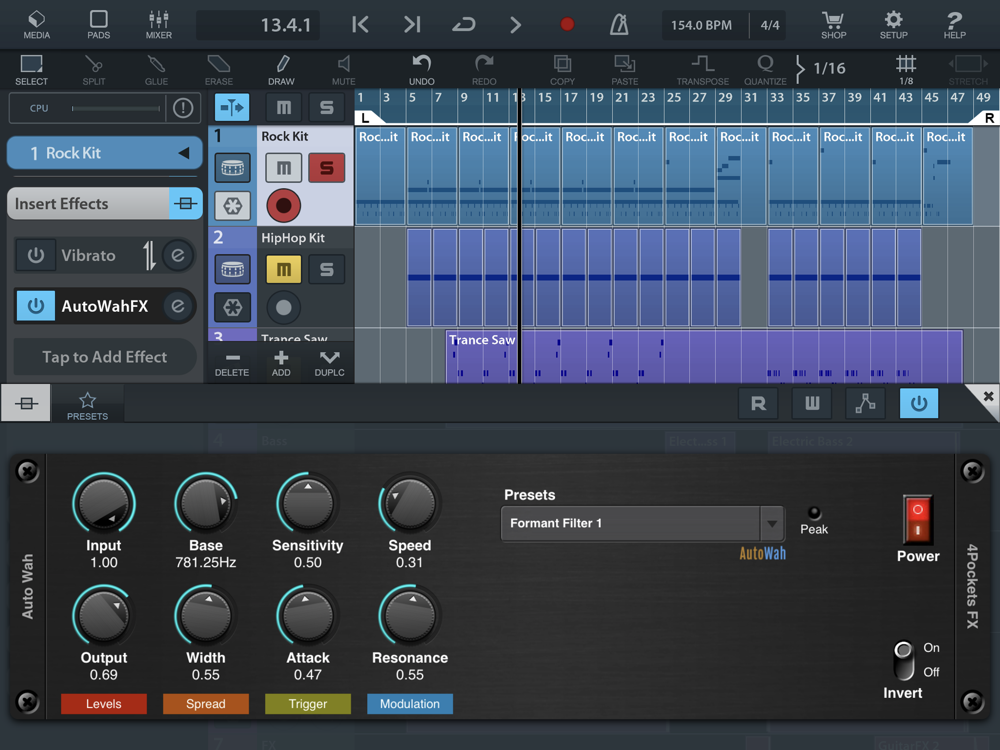This screenshot has height=750, width=1000.
Task: Start recording with the red record button
Action: point(567,25)
